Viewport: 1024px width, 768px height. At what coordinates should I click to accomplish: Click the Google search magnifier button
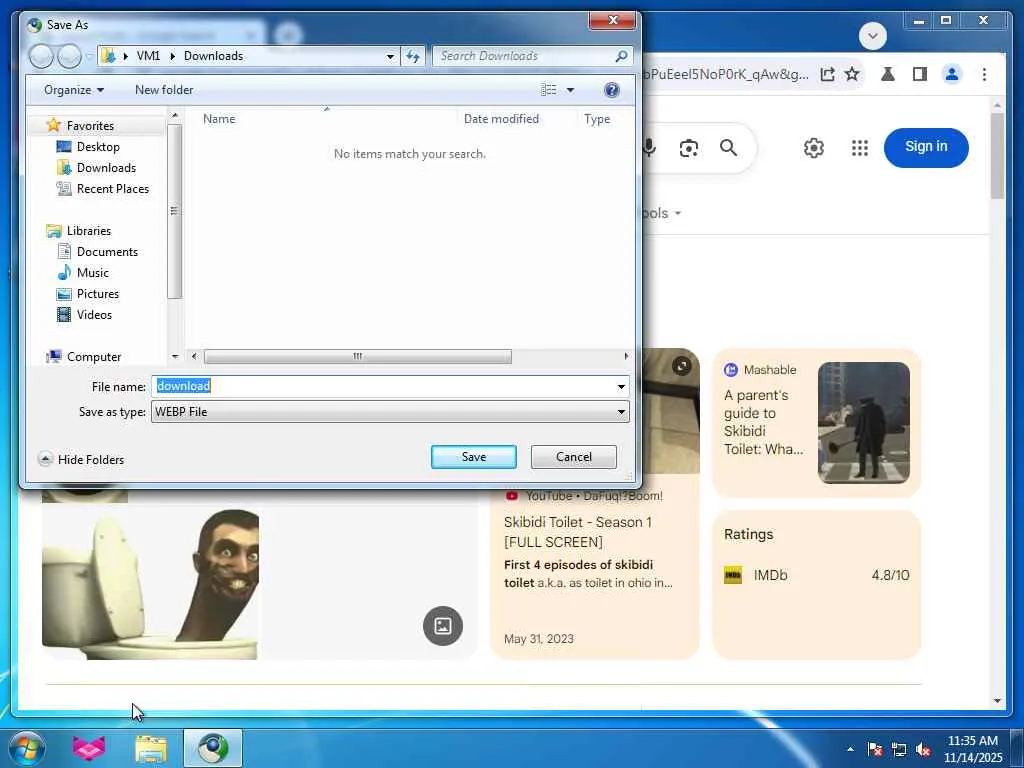[728, 148]
